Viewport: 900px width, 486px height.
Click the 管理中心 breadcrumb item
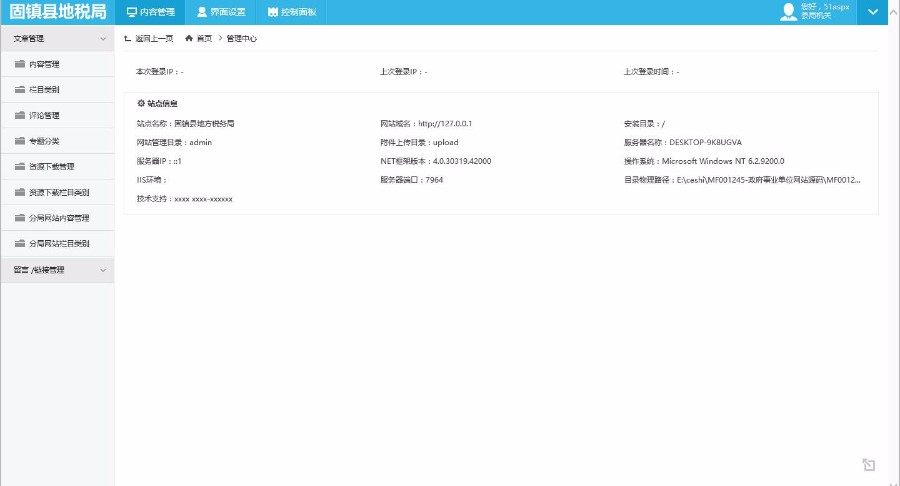pyautogui.click(x=242, y=38)
